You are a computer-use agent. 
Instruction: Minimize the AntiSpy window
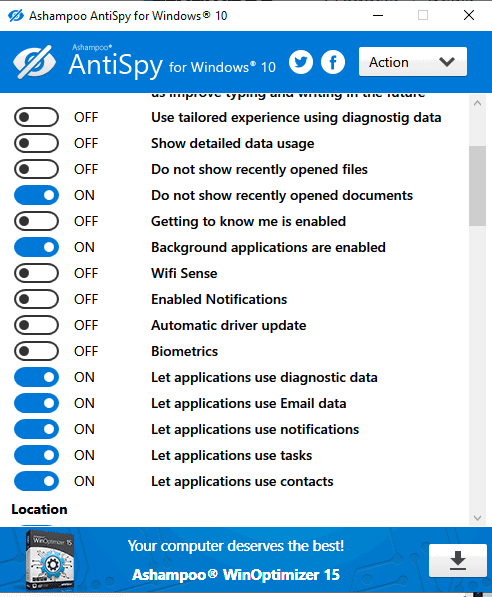(x=378, y=16)
